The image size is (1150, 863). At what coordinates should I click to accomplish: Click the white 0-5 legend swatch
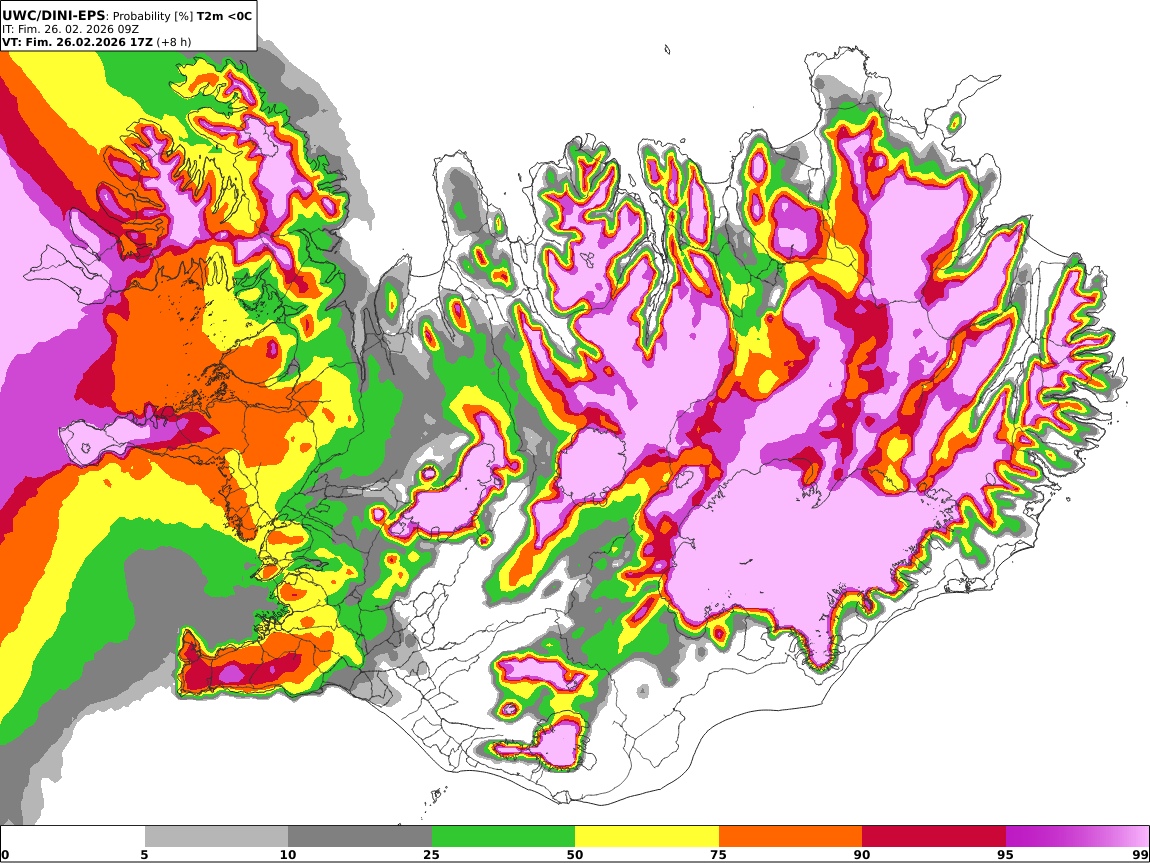73,837
